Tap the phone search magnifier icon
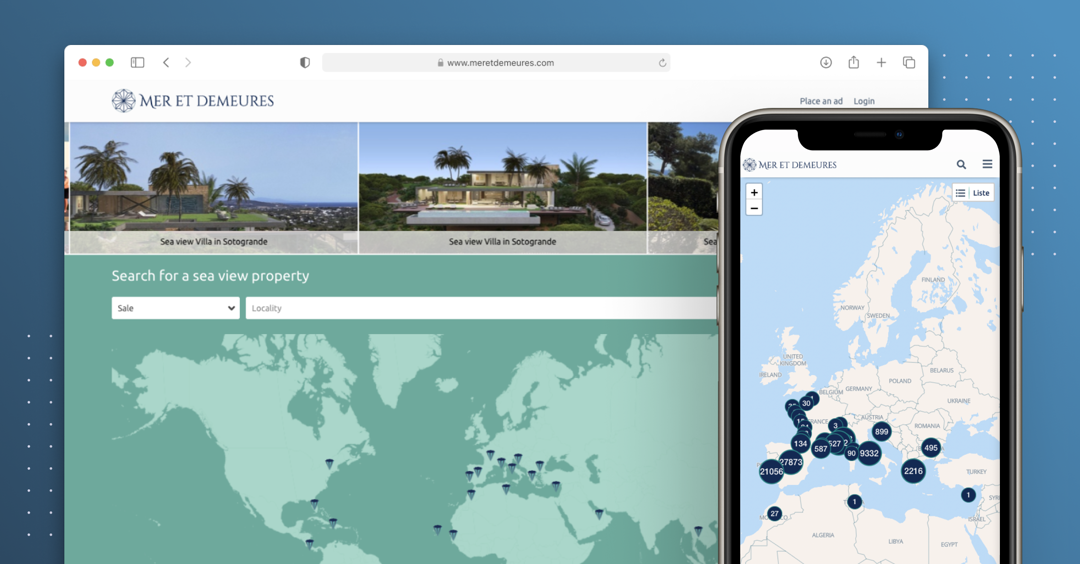The height and width of the screenshot is (564, 1080). [x=961, y=165]
